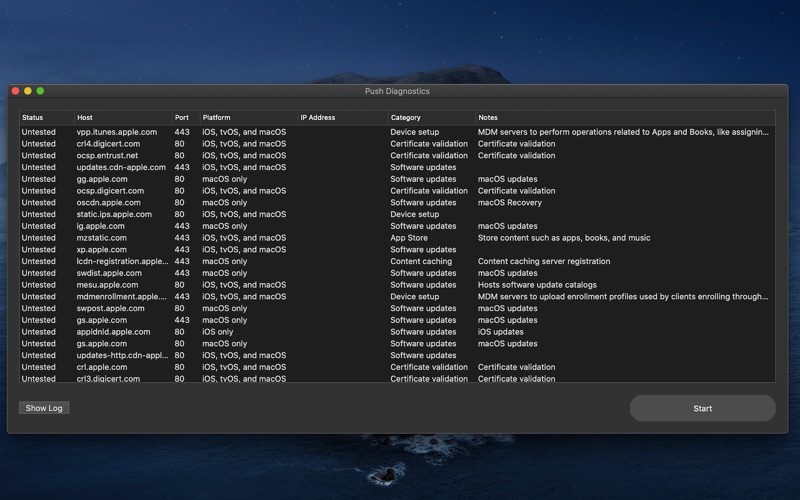Click the 'Store content such as apps' note

pyautogui.click(x=564, y=238)
